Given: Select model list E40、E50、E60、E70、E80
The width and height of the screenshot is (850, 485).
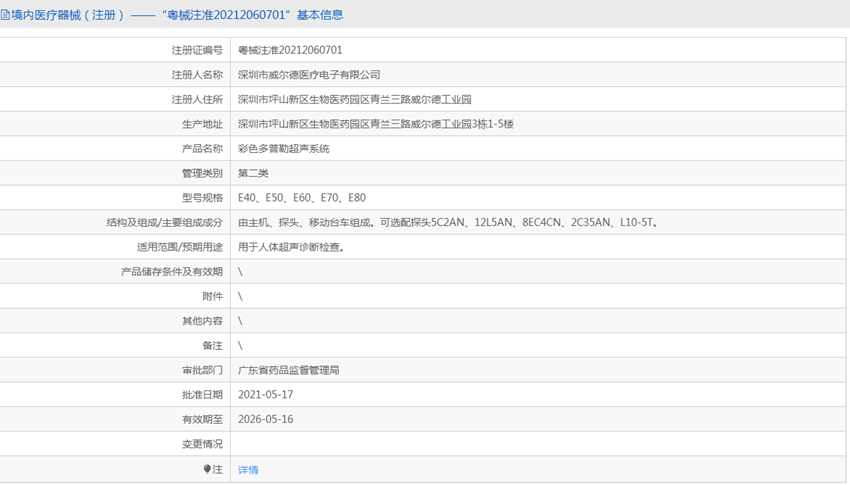Looking at the screenshot, I should (302, 198).
